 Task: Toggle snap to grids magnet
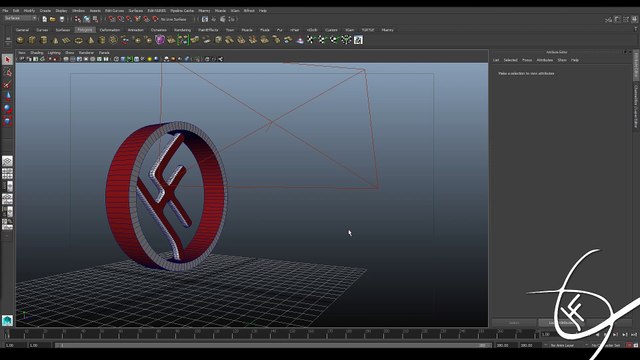[111, 19]
